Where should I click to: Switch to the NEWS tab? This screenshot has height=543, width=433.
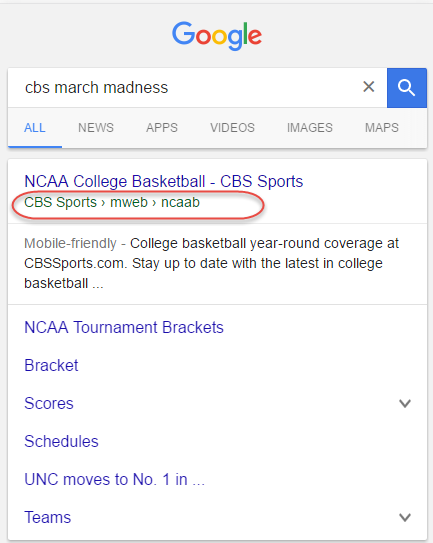pos(96,128)
